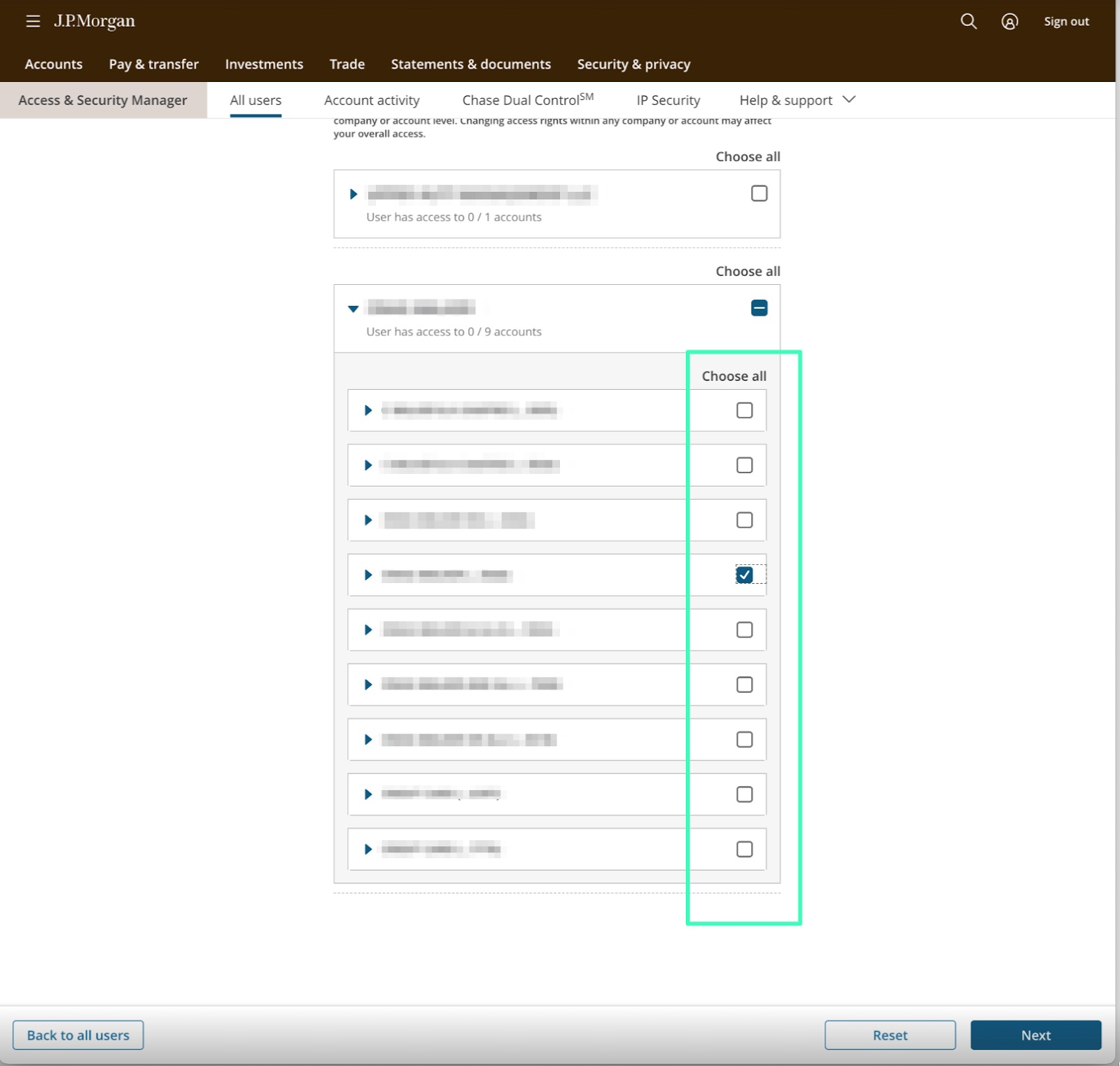Switch to the Account activity tab
The width and height of the screenshot is (1120, 1066).
pos(372,100)
